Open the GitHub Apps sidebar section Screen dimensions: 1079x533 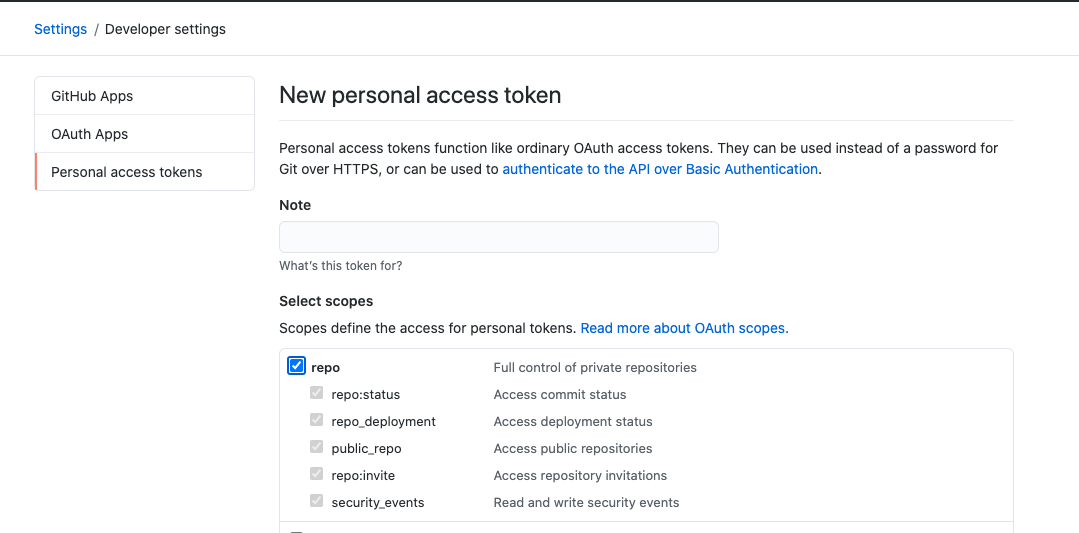click(92, 96)
